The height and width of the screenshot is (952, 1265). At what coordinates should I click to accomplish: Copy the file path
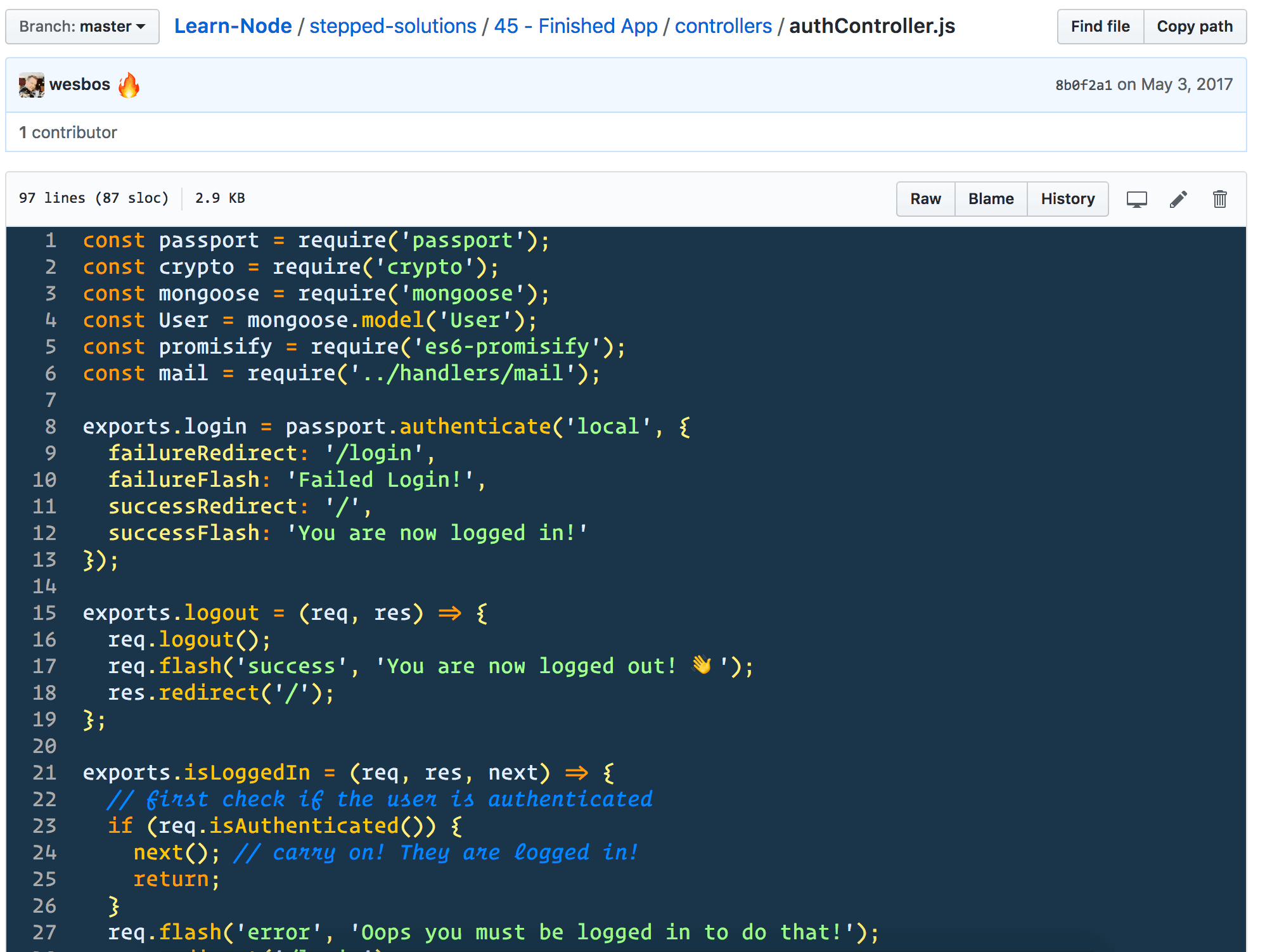click(1194, 27)
